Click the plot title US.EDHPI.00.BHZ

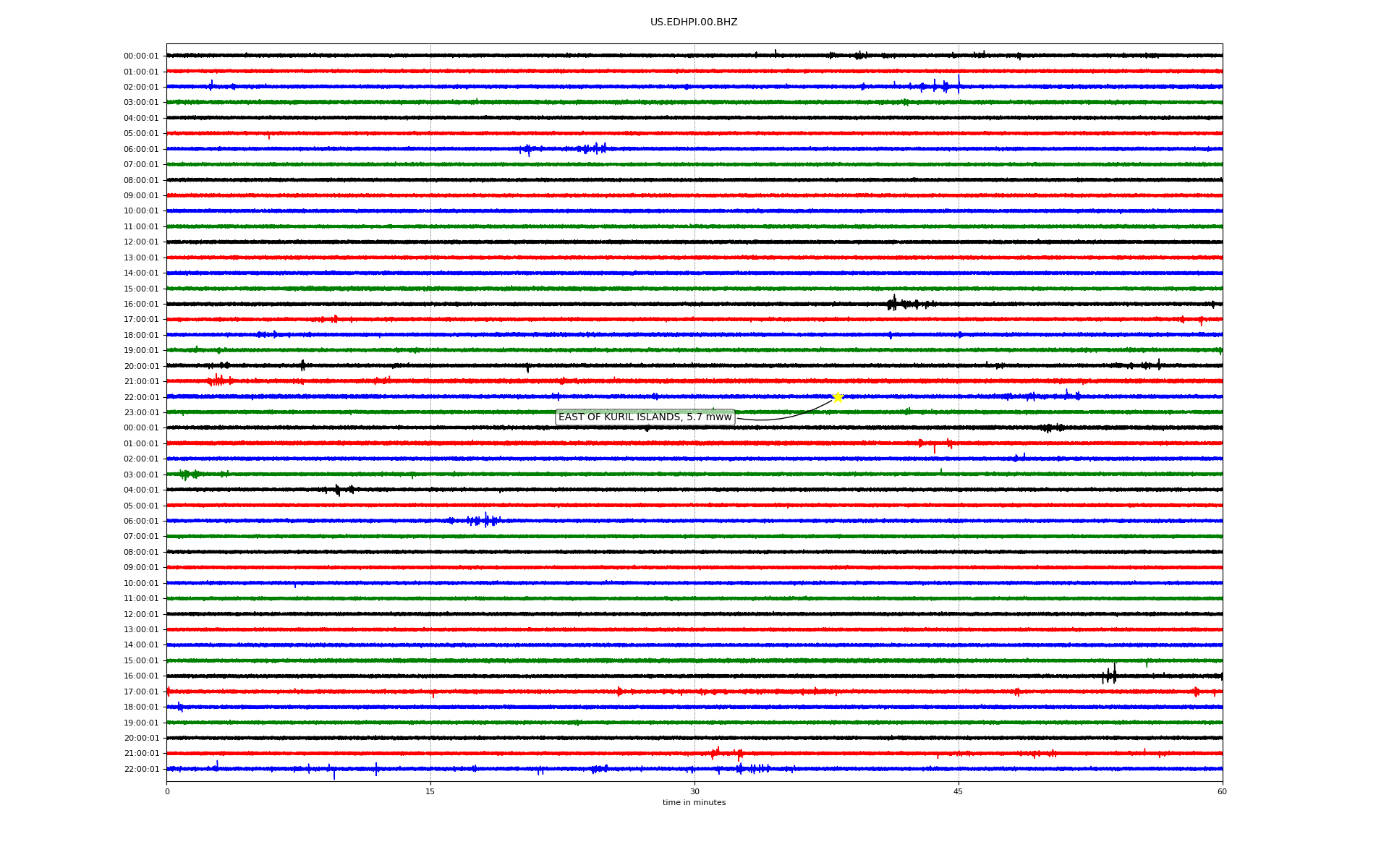tap(694, 22)
